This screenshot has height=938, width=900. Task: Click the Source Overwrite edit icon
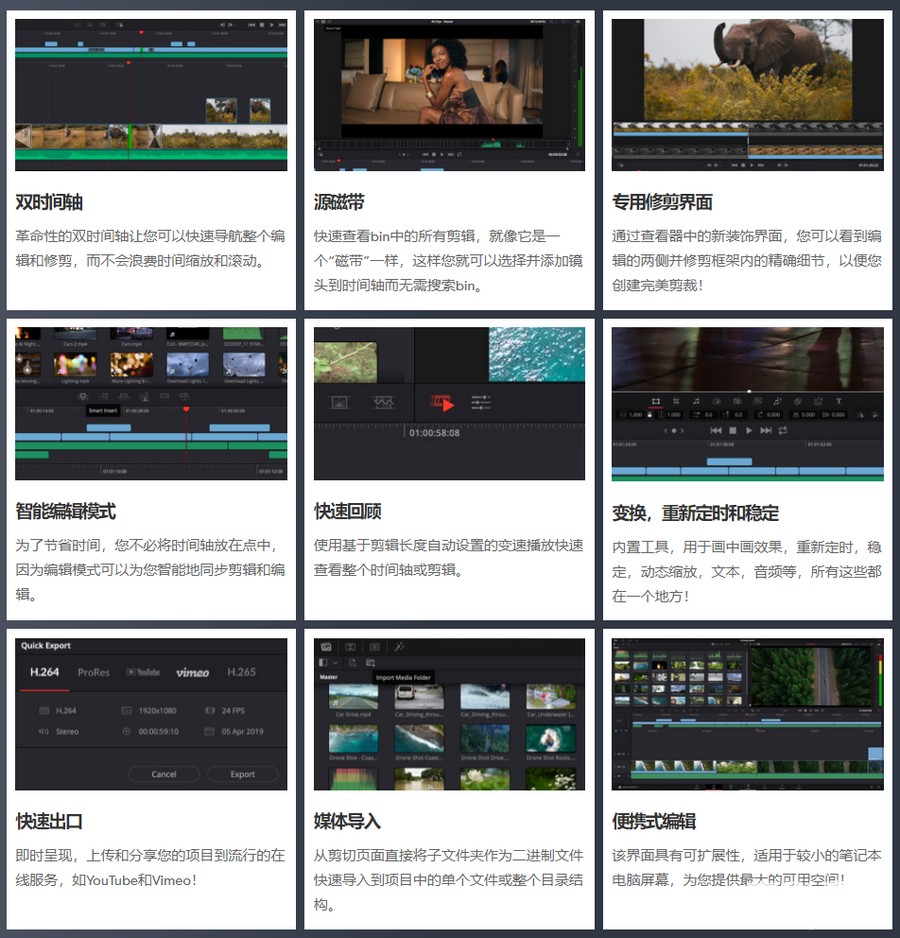[x=184, y=396]
